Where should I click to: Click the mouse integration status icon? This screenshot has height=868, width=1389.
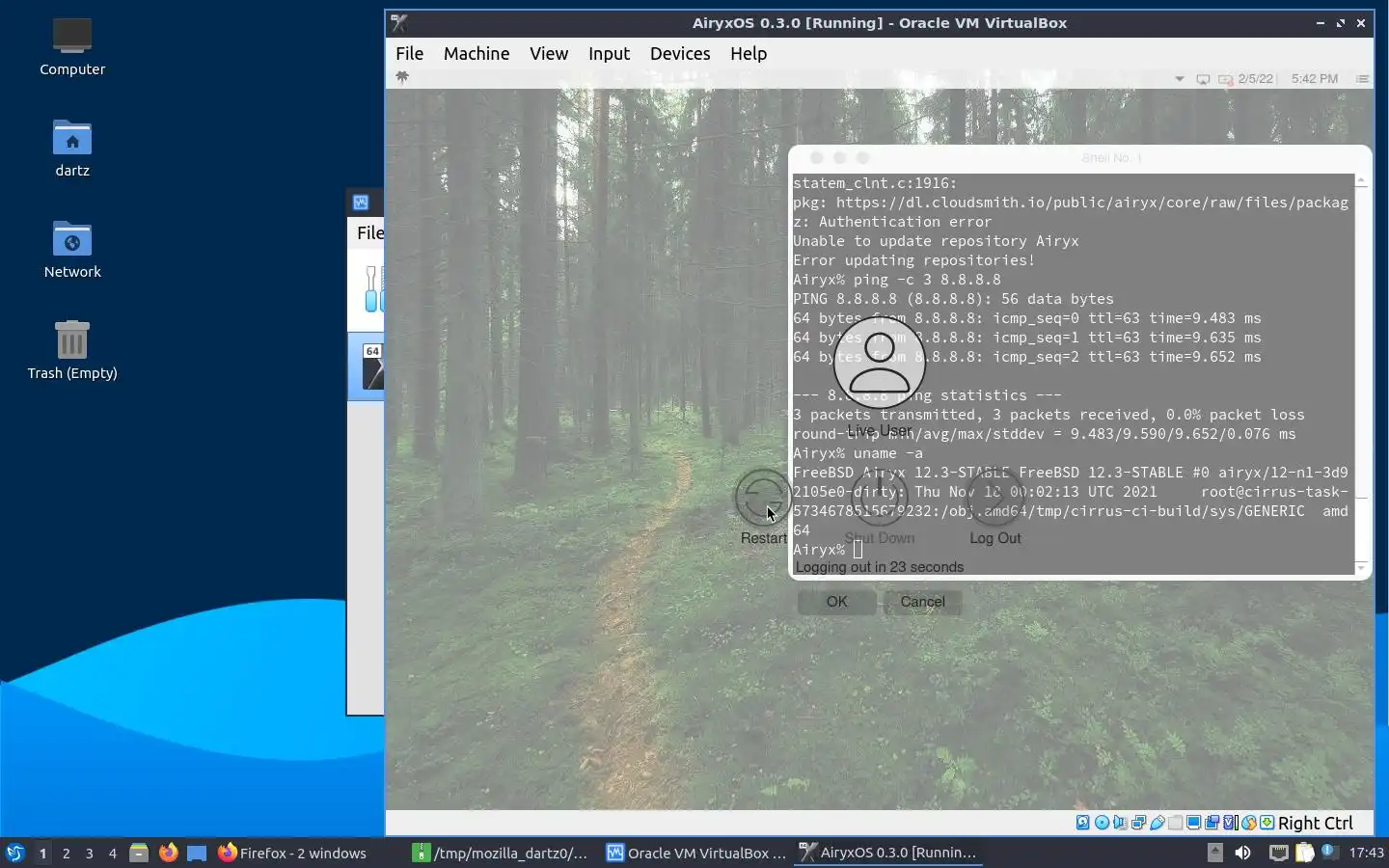(1248, 823)
